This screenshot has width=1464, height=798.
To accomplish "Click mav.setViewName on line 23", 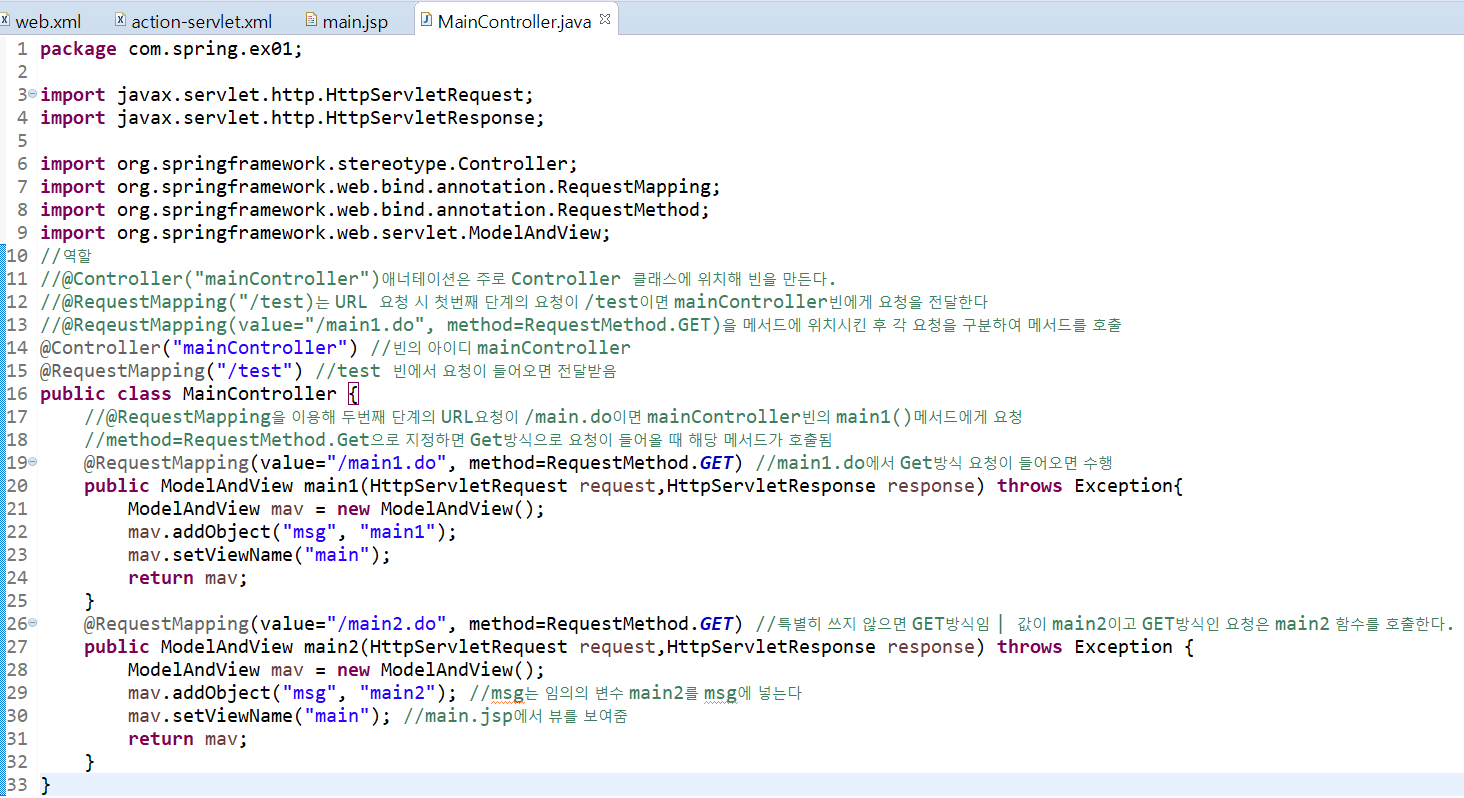I will point(210,555).
